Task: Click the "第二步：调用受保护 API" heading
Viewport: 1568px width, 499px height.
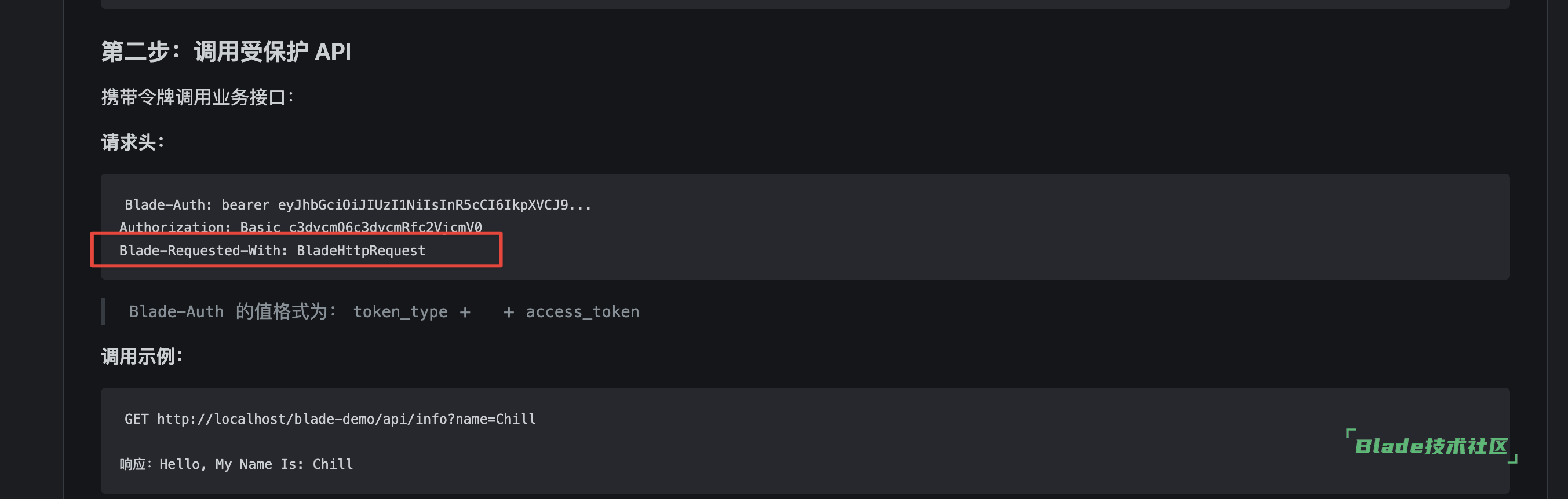Action: [x=226, y=52]
